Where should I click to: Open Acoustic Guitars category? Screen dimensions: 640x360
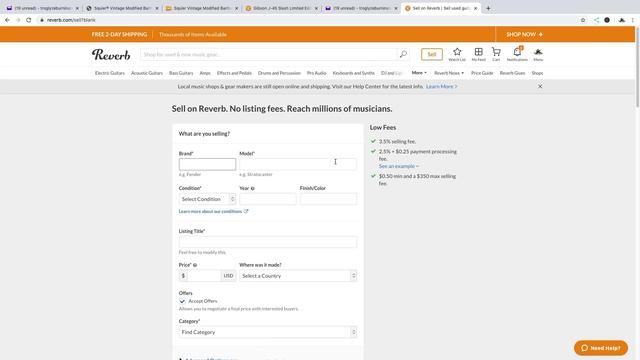[147, 73]
